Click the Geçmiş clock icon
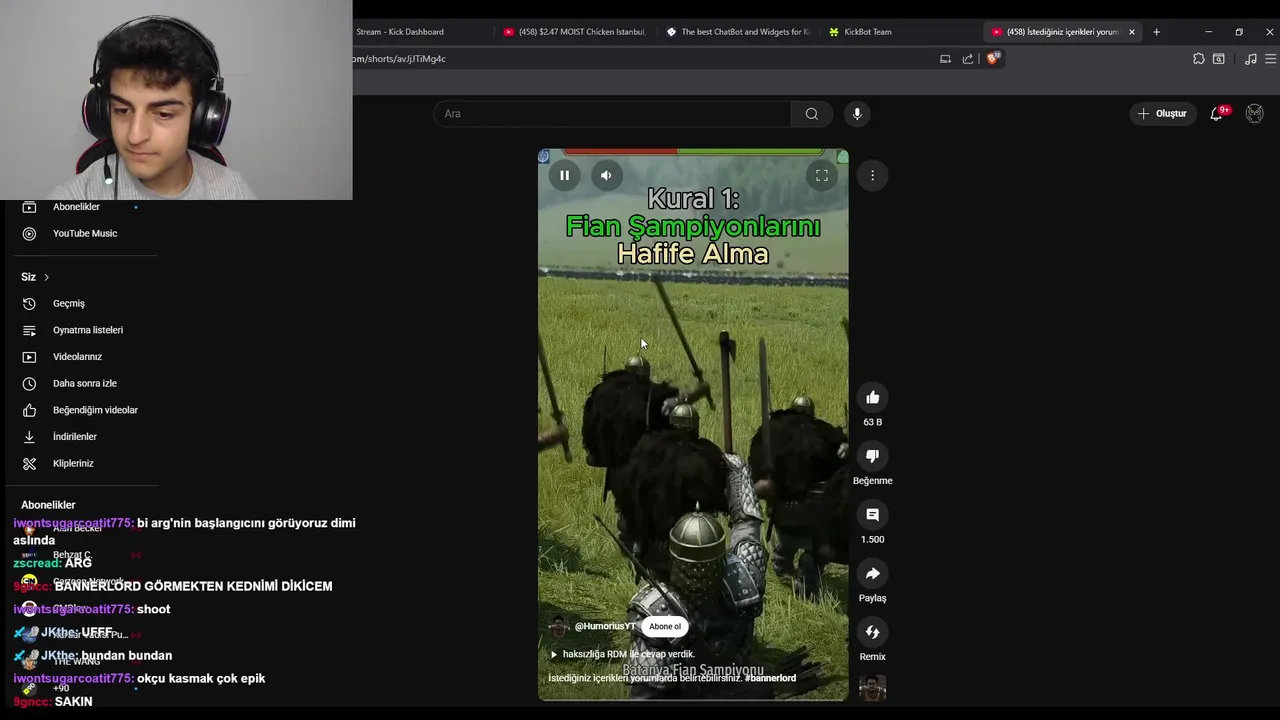This screenshot has height=720, width=1280. coord(29,304)
